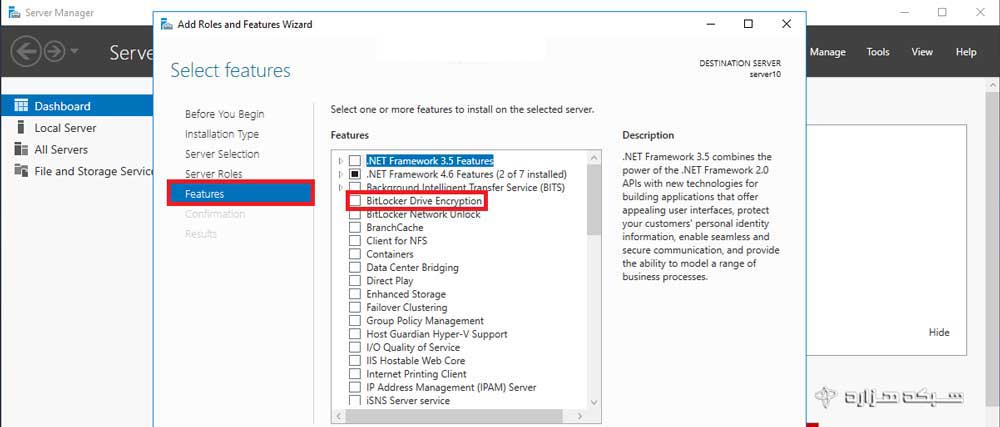Check Host Guardian Hyper-V Support checkbox
The image size is (1000, 427).
355,334
